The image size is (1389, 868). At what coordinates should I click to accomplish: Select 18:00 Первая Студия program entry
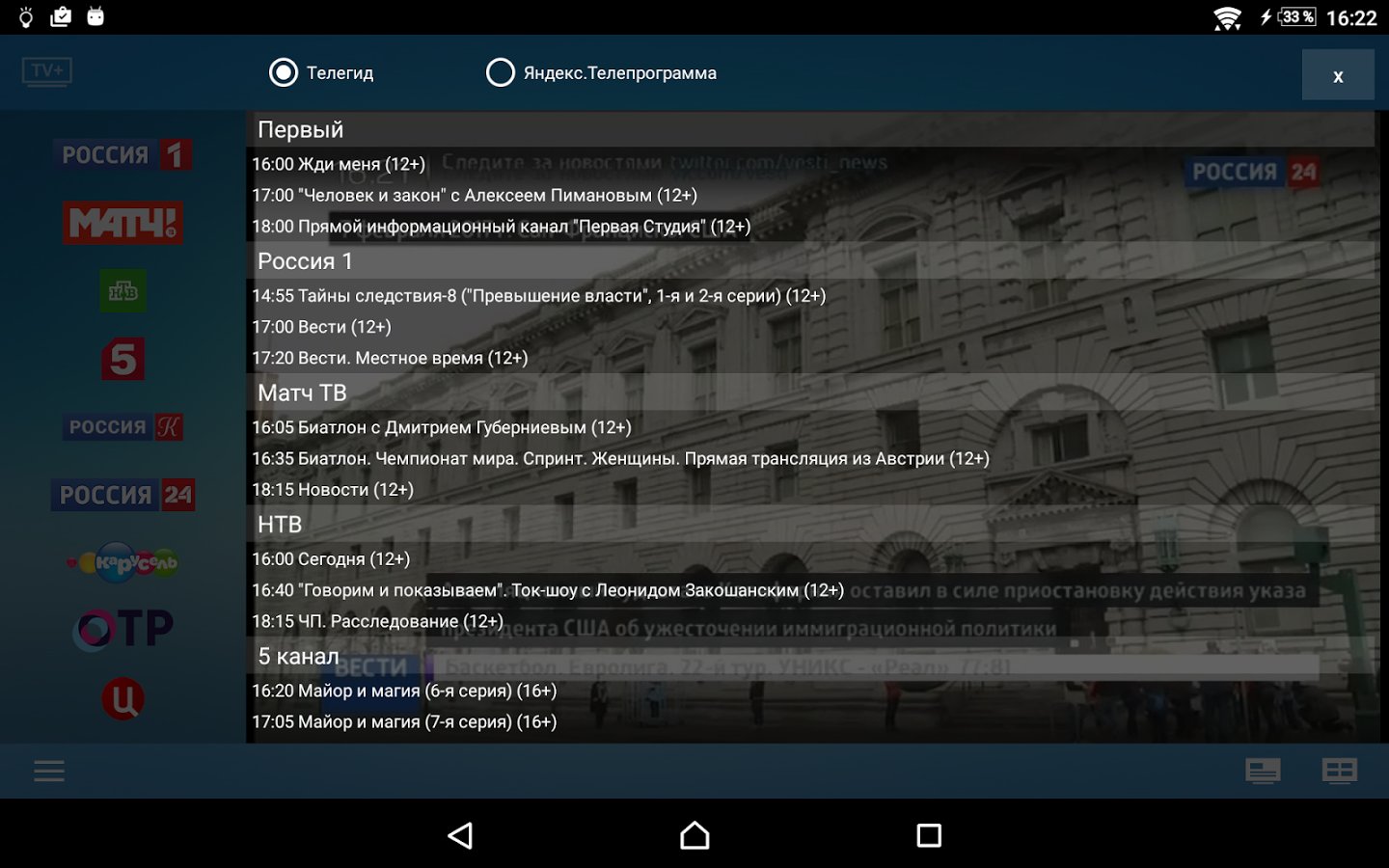pyautogui.click(x=501, y=226)
